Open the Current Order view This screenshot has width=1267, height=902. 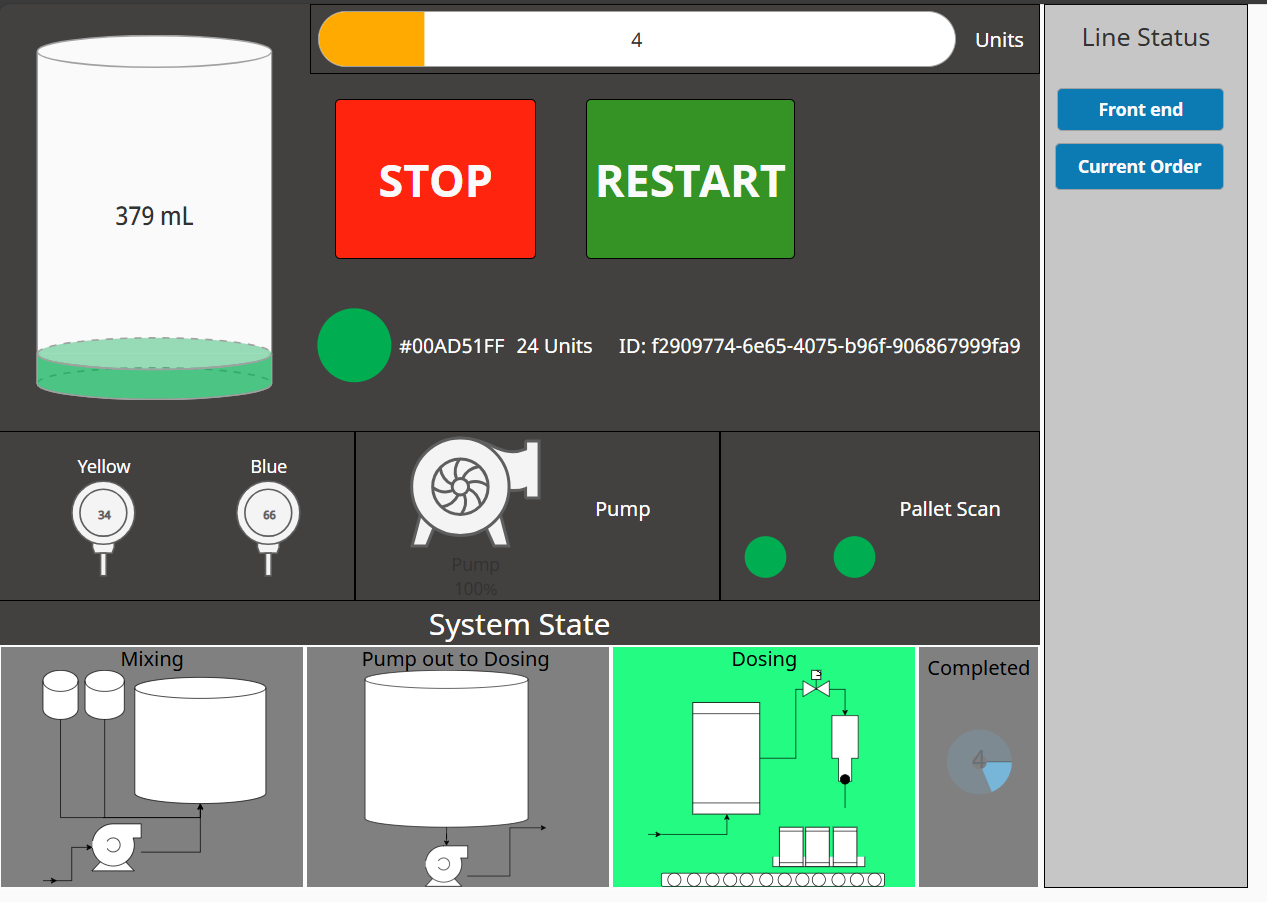[x=1139, y=167]
